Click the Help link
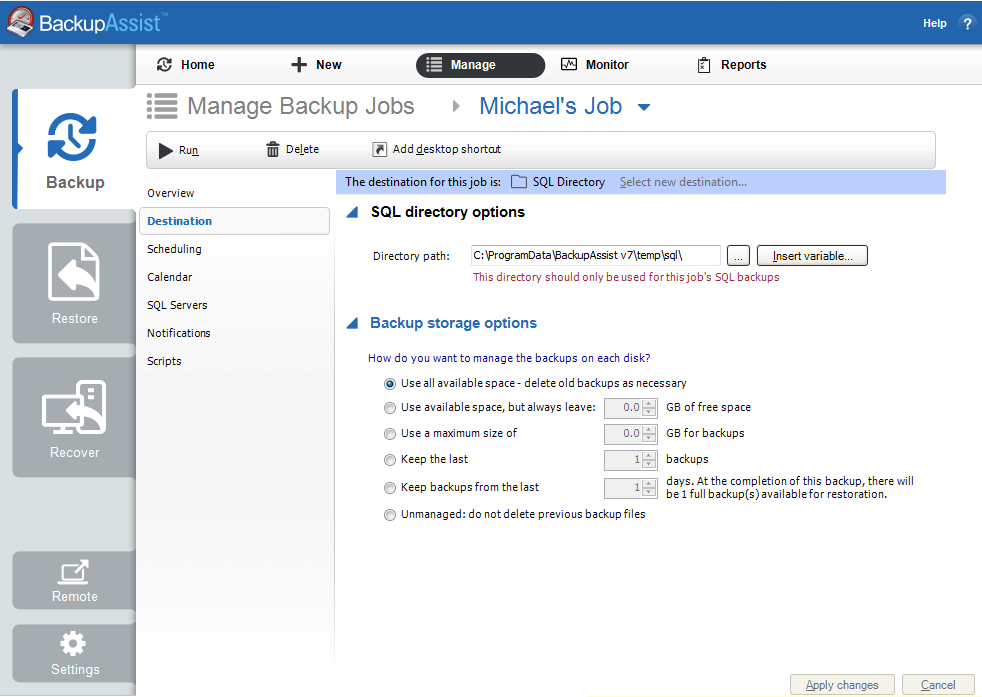The height and width of the screenshot is (697, 982). click(934, 24)
